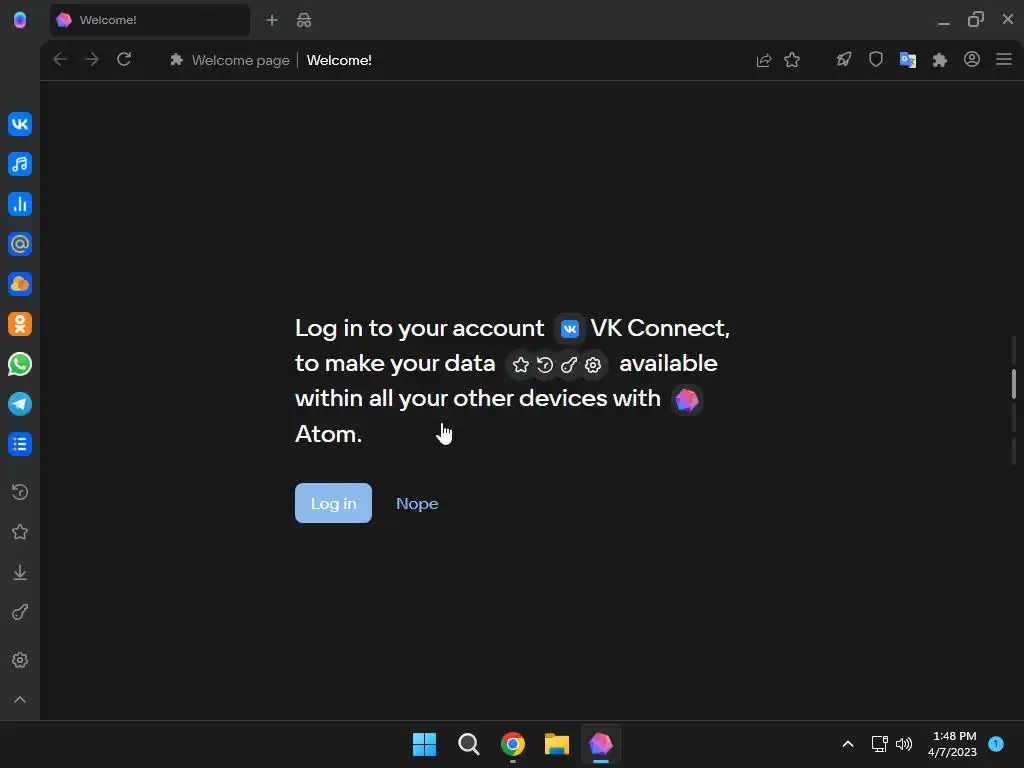Click the page vertical scrollbar thumb
Image resolution: width=1024 pixels, height=768 pixels.
pos(1014,383)
